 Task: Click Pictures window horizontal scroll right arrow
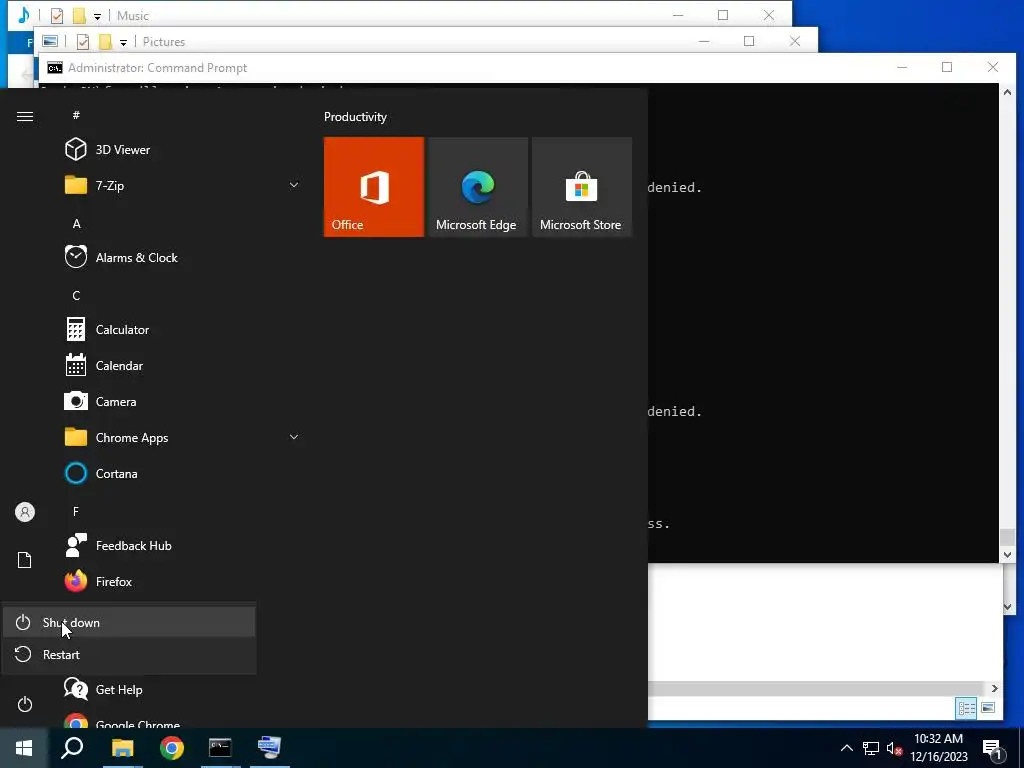[994, 688]
